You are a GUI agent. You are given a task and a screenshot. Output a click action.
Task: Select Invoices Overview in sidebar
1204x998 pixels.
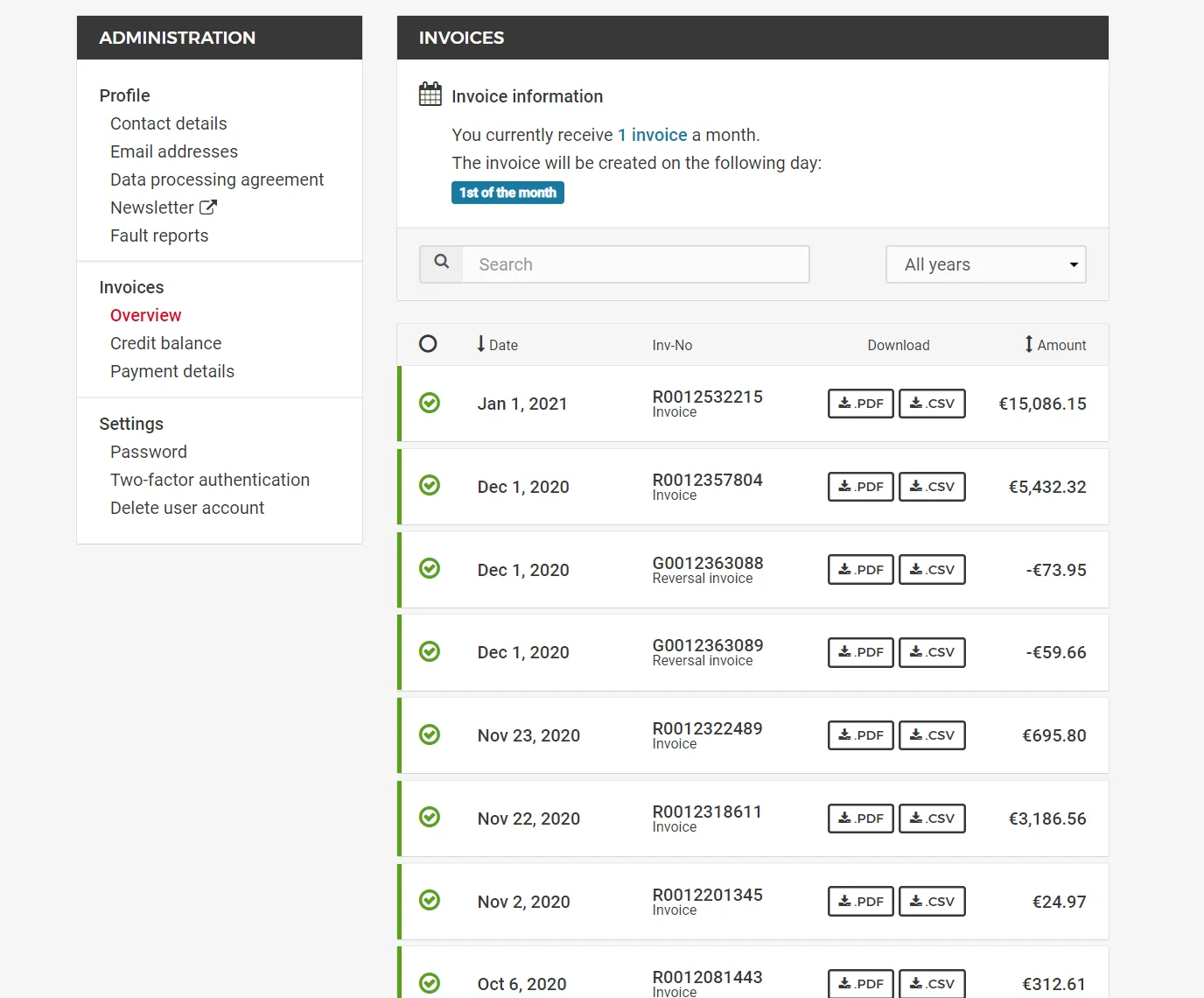tap(146, 315)
